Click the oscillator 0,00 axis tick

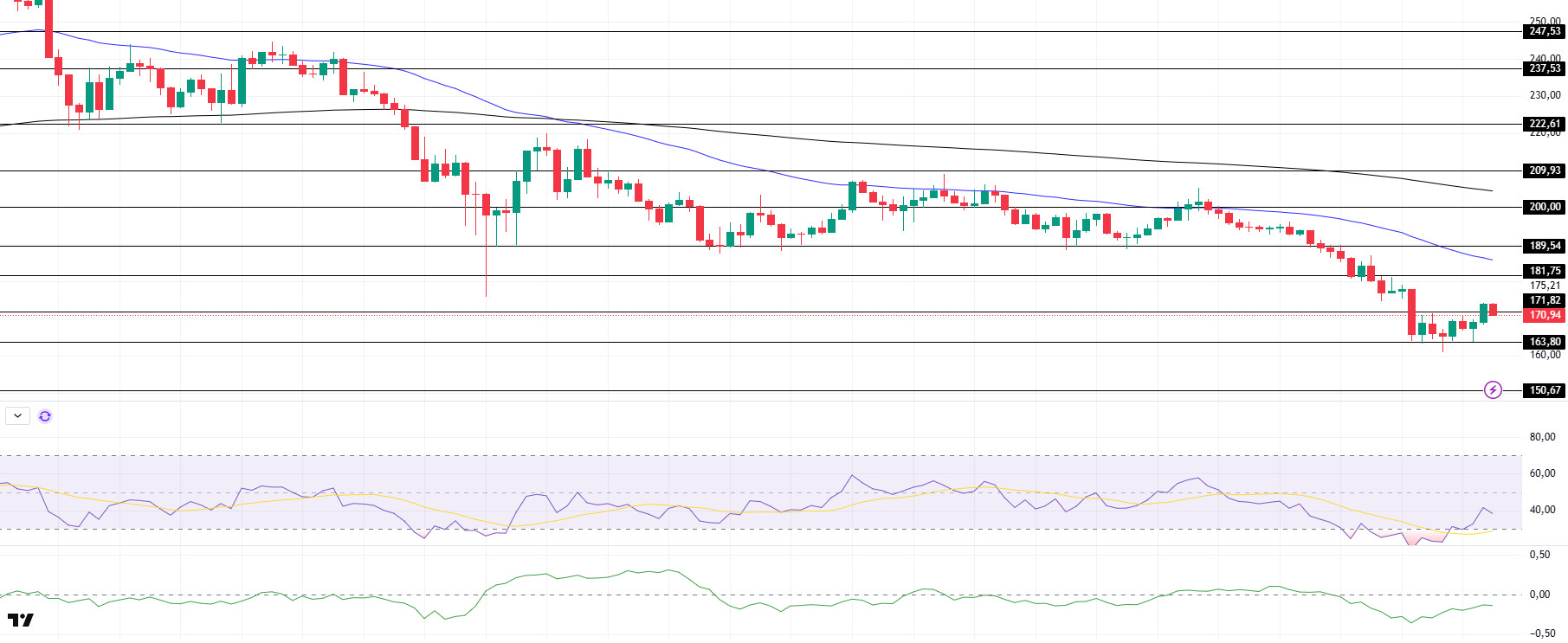click(1539, 595)
